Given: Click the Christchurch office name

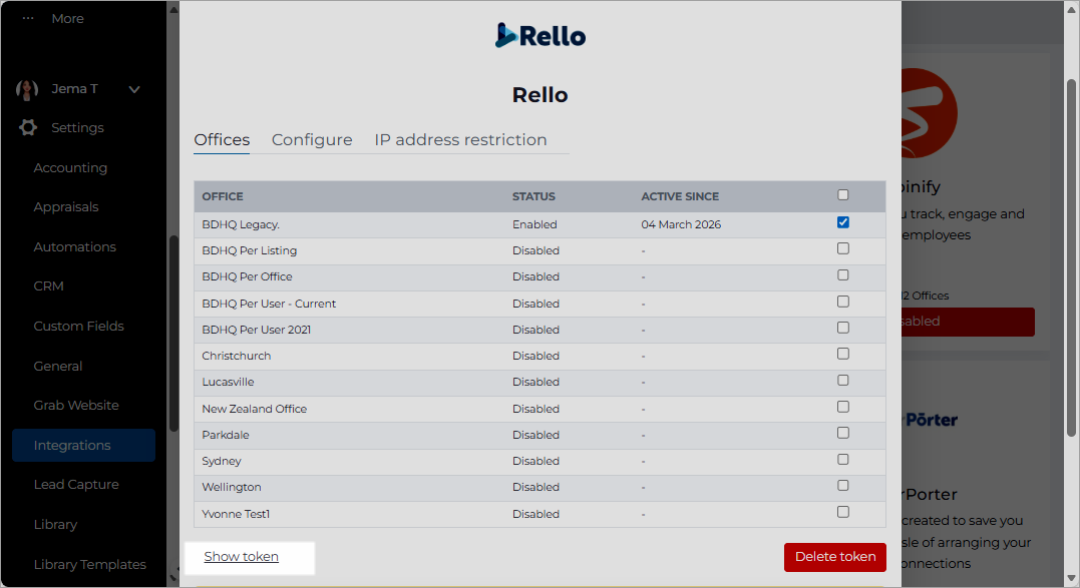Looking at the screenshot, I should coord(236,356).
